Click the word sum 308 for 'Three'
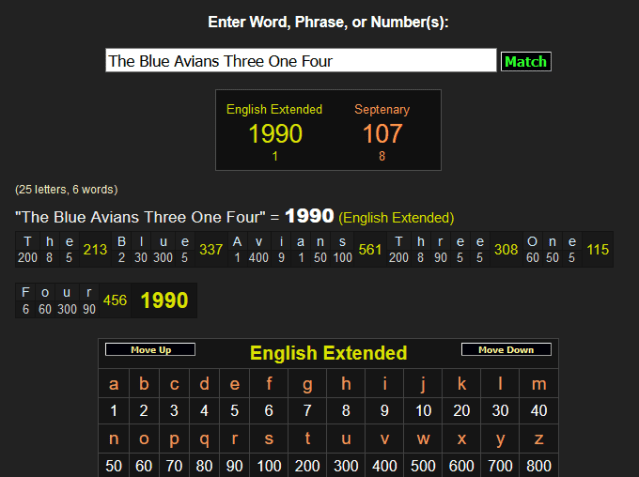The image size is (639, 477). [506, 250]
